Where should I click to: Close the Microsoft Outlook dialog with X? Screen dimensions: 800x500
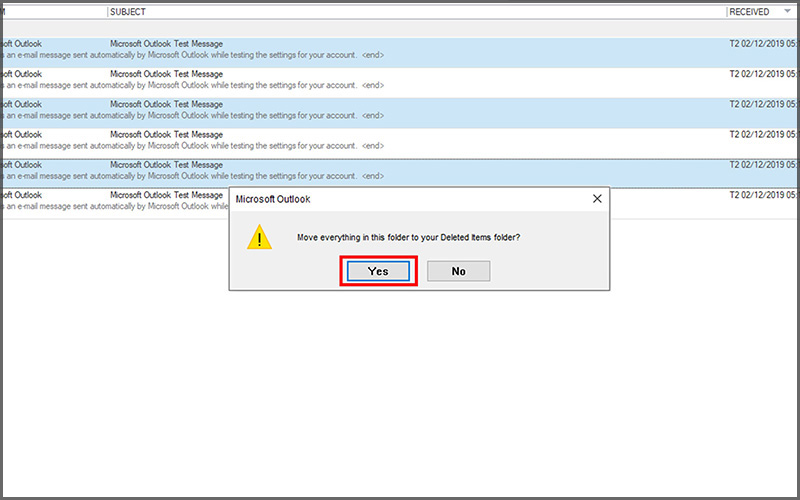(x=597, y=198)
